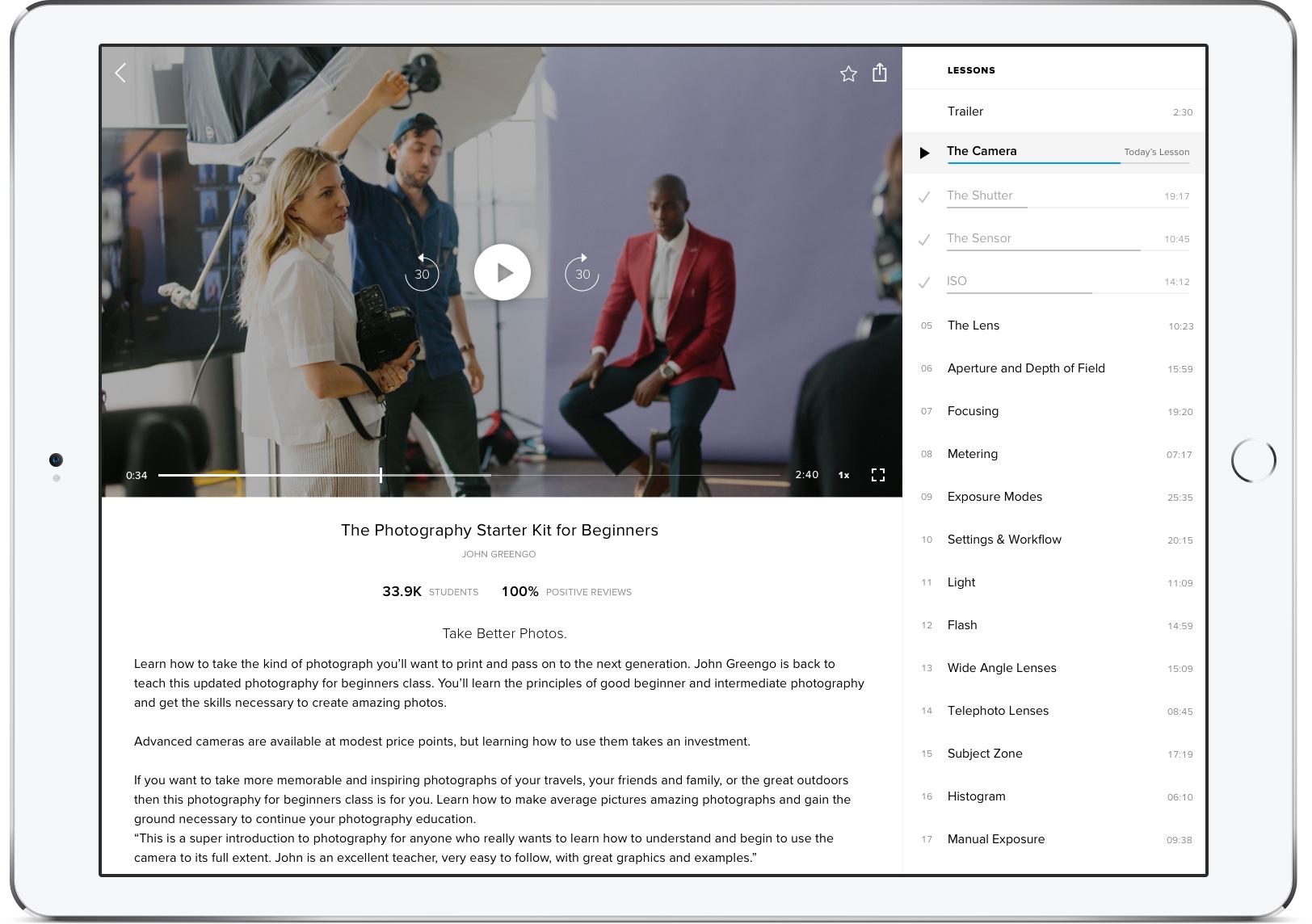Skip forward 30 seconds
The width and height of the screenshot is (1312, 924).
pyautogui.click(x=582, y=273)
